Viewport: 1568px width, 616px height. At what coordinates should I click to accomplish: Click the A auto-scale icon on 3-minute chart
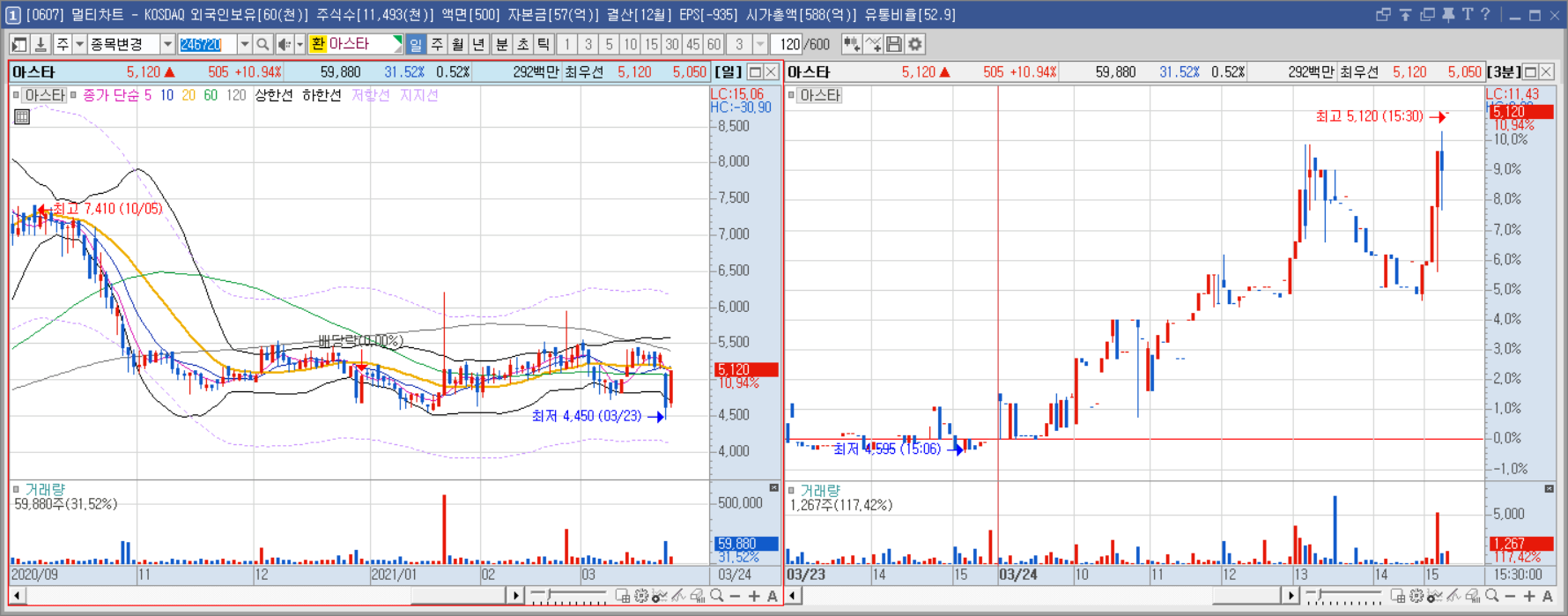tap(1548, 597)
